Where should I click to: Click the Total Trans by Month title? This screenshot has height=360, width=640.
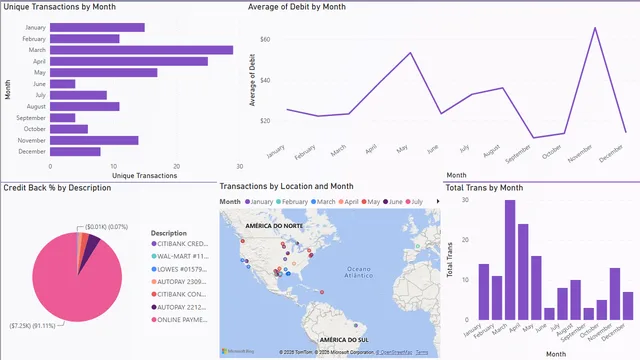(x=484, y=188)
